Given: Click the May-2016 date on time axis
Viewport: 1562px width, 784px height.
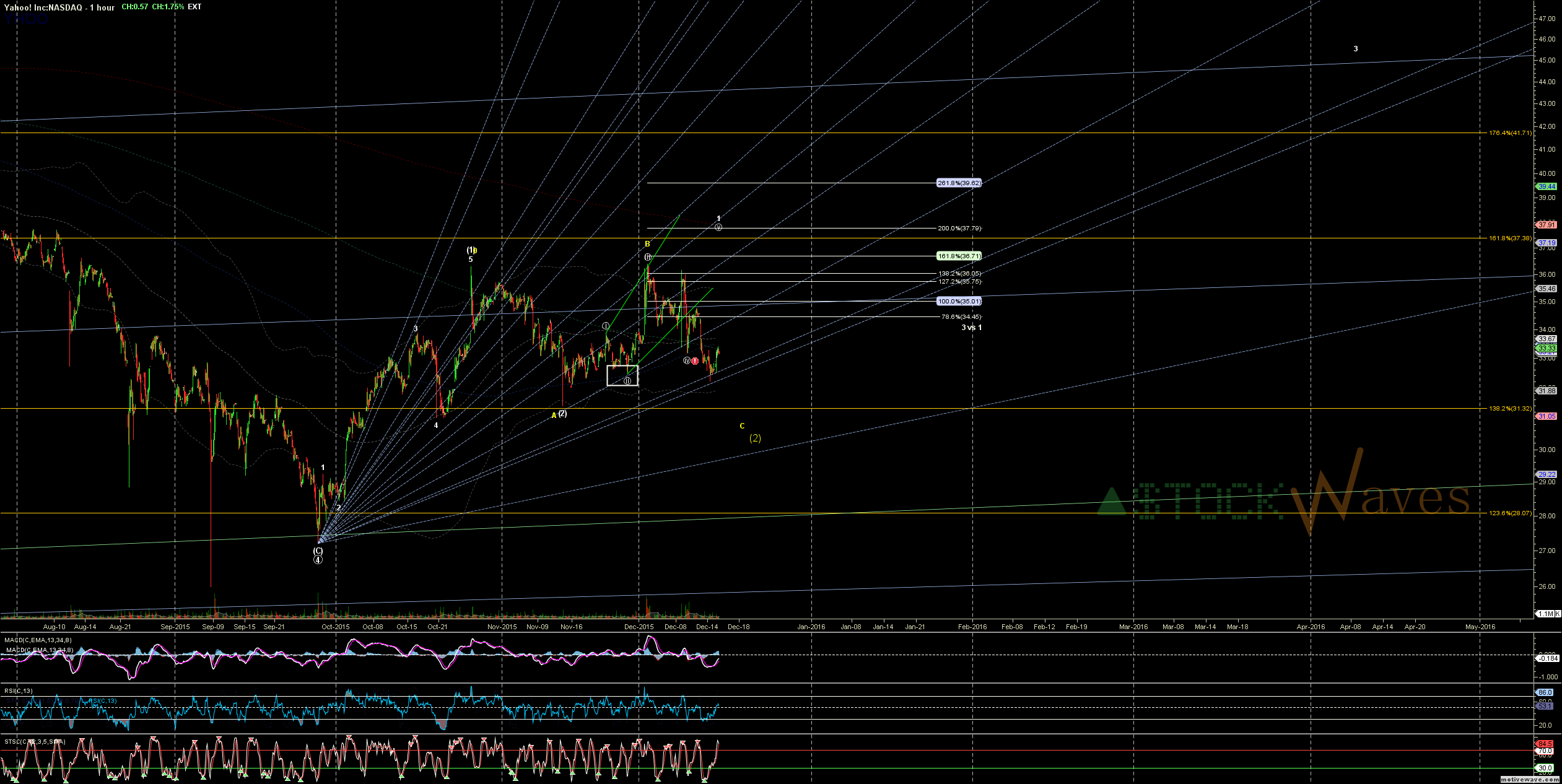Looking at the screenshot, I should pyautogui.click(x=1480, y=627).
